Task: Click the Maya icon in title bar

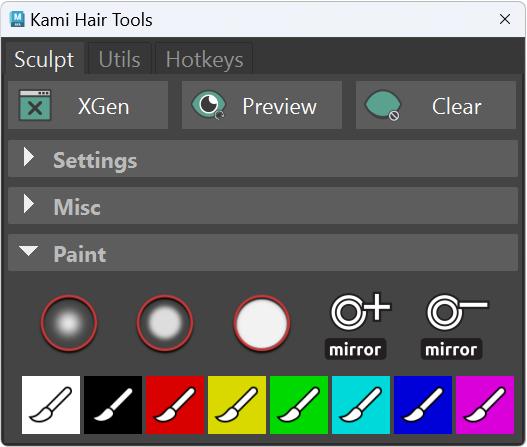Action: pos(17,19)
